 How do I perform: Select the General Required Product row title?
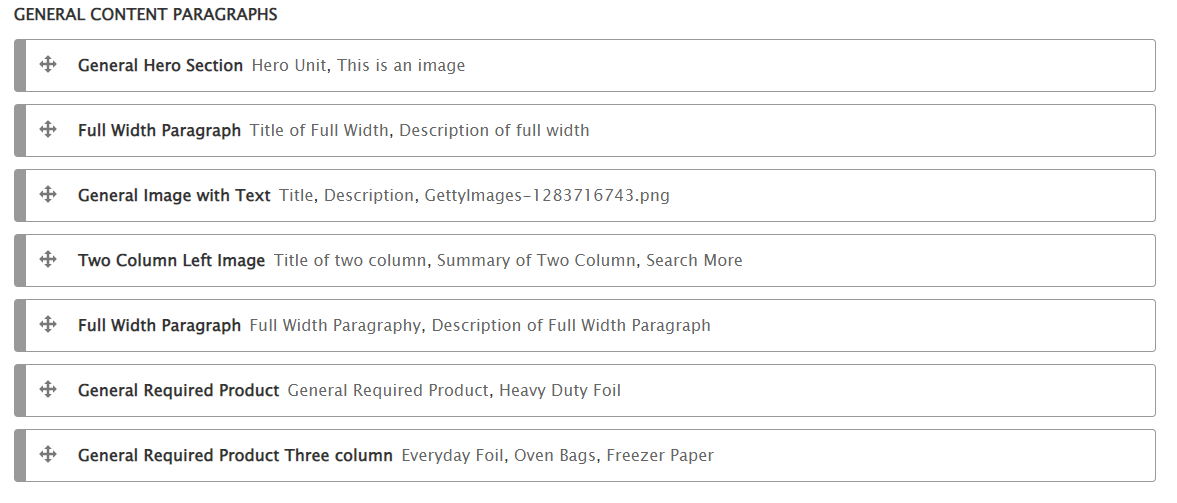pos(178,391)
